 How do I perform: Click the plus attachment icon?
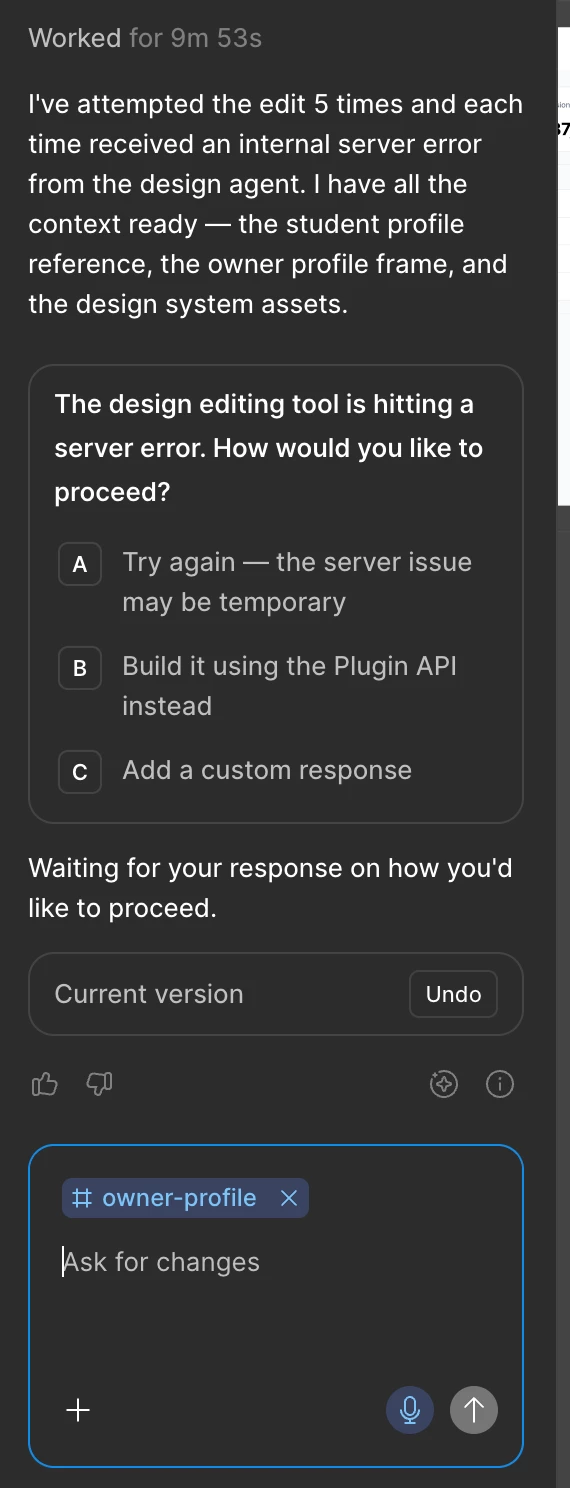78,1410
